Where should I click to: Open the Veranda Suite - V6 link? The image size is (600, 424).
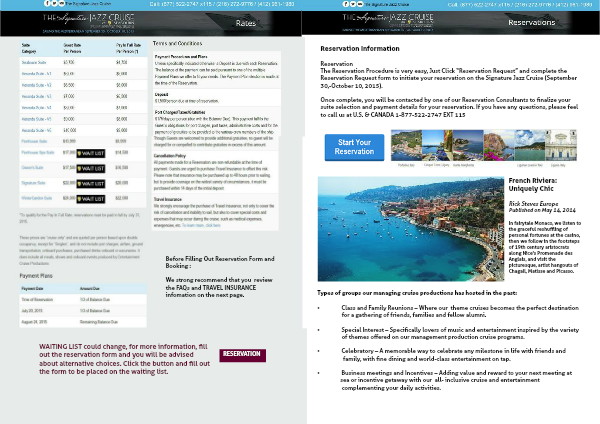pyautogui.click(x=36, y=130)
